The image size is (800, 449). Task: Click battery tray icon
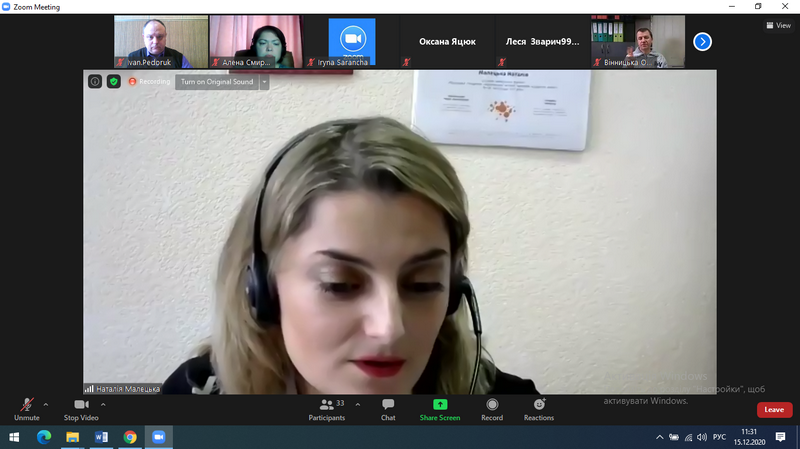[x=674, y=437]
